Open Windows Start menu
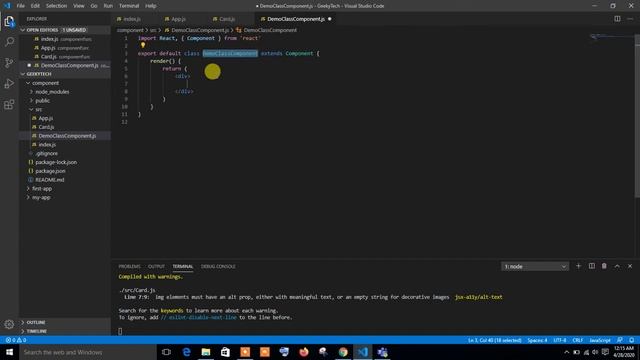Screen dimensions: 640x360 pos(9,352)
